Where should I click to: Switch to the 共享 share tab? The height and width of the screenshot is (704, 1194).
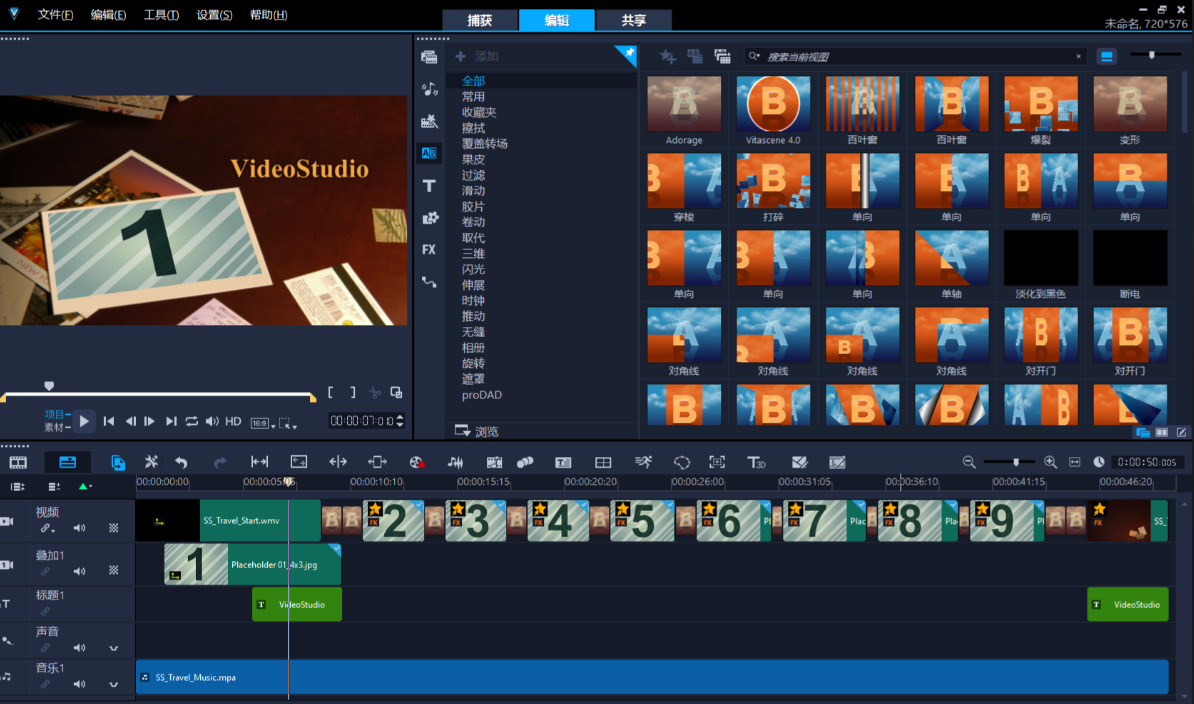point(634,20)
